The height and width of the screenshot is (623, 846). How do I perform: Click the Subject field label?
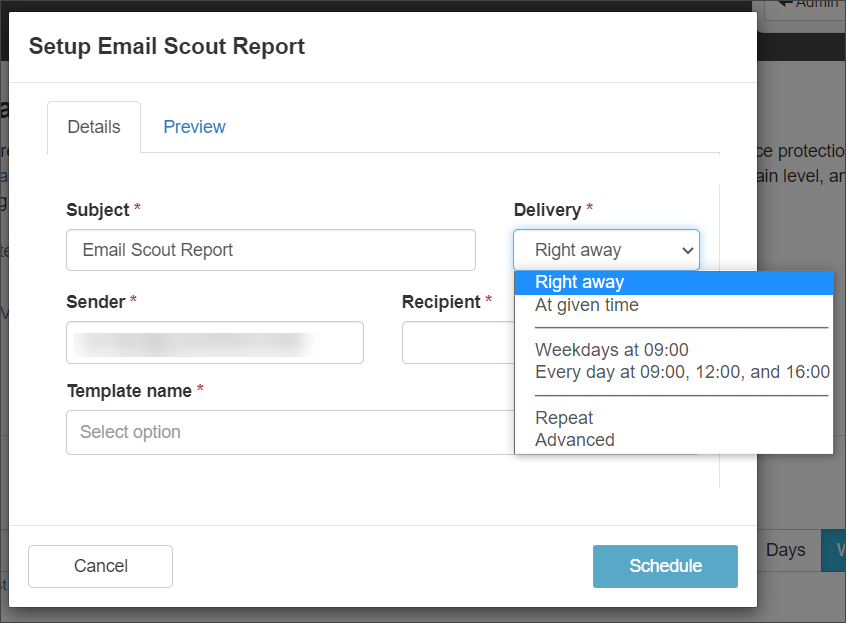pos(98,210)
